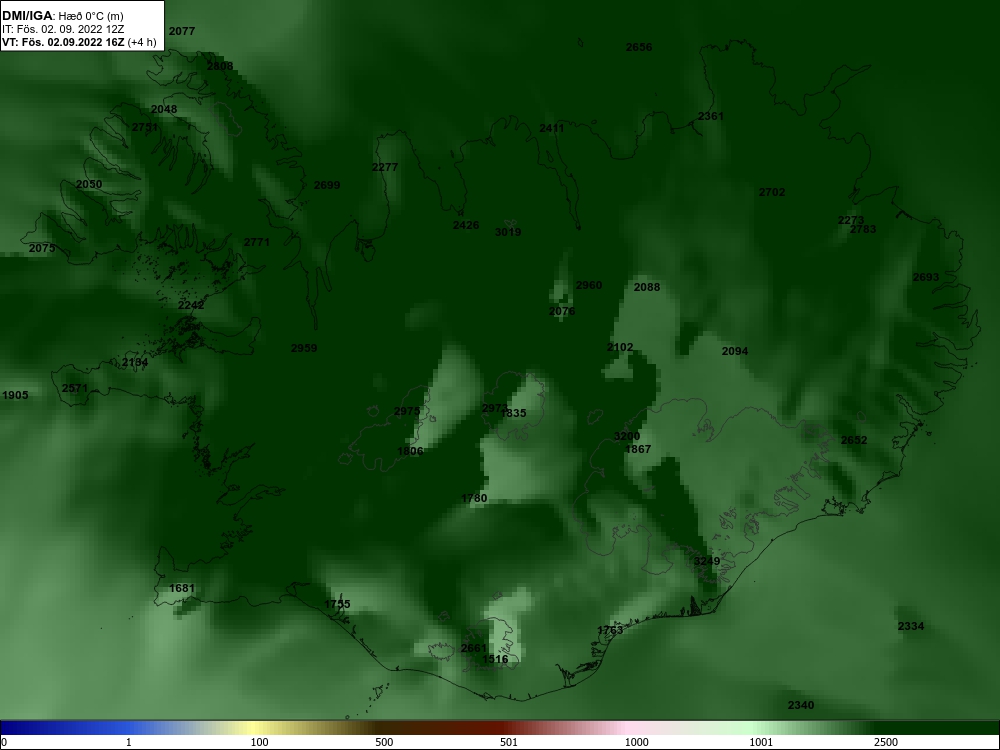Click the height value 1516
This screenshot has width=1000, height=750.
pyautogui.click(x=495, y=659)
